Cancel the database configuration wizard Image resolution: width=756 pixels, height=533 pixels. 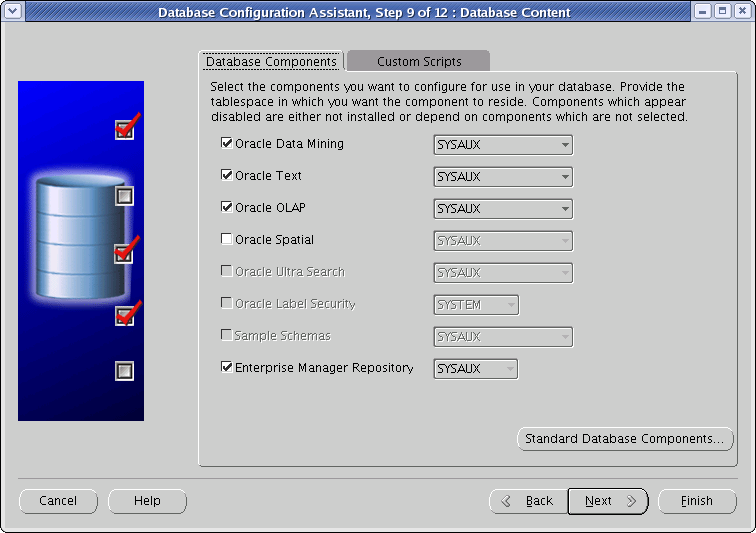pyautogui.click(x=58, y=501)
